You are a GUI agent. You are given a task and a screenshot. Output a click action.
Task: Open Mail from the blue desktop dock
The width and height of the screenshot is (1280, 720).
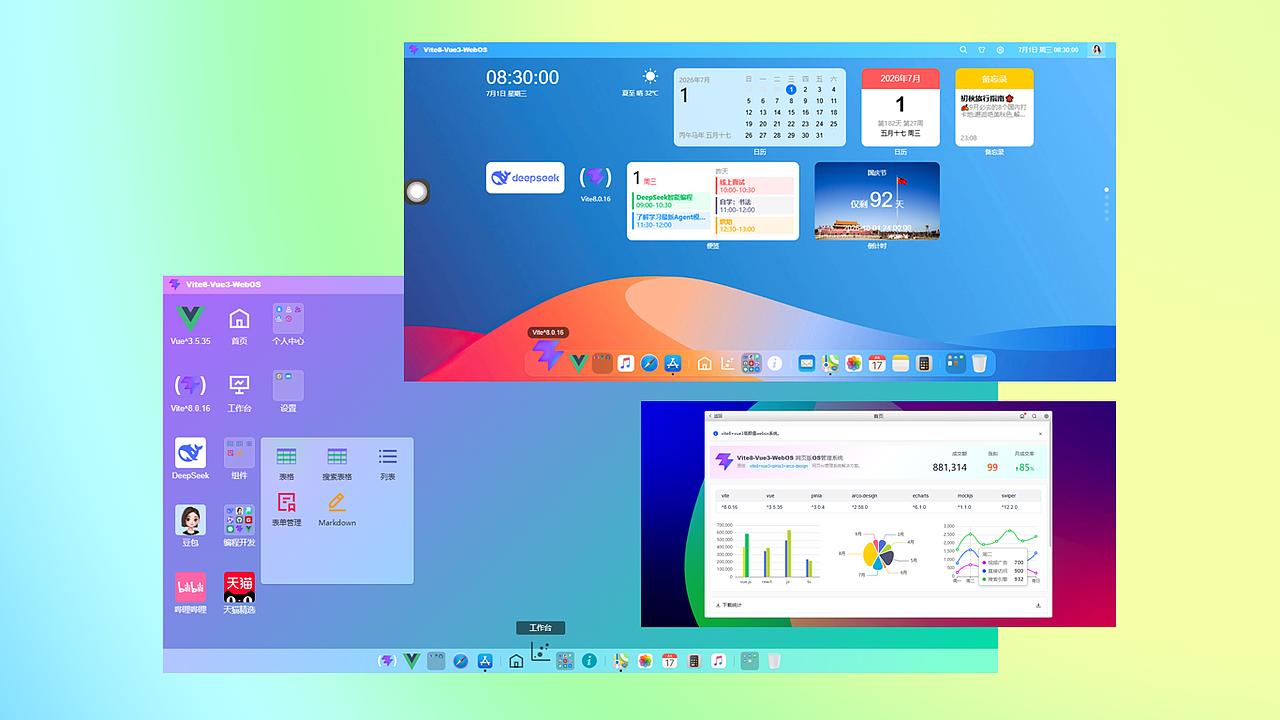pyautogui.click(x=807, y=363)
